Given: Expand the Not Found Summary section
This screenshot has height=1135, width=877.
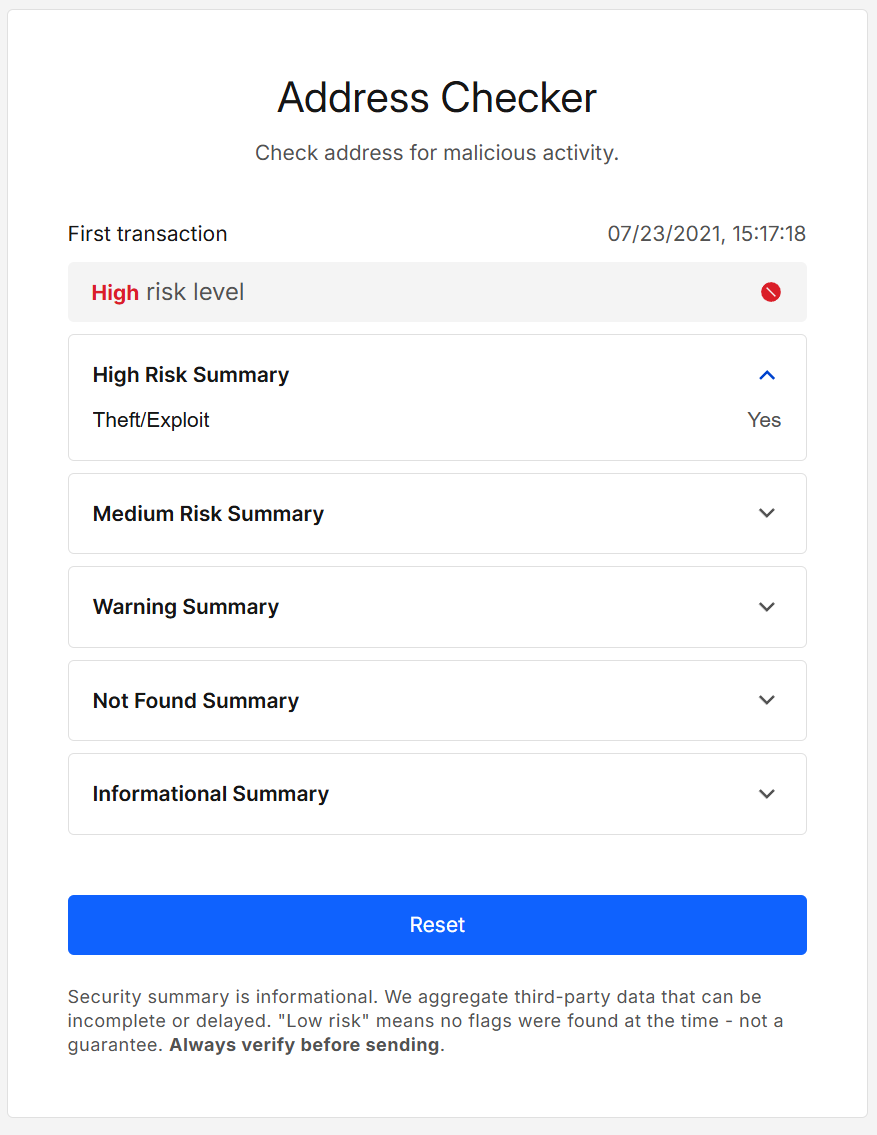Looking at the screenshot, I should [766, 700].
